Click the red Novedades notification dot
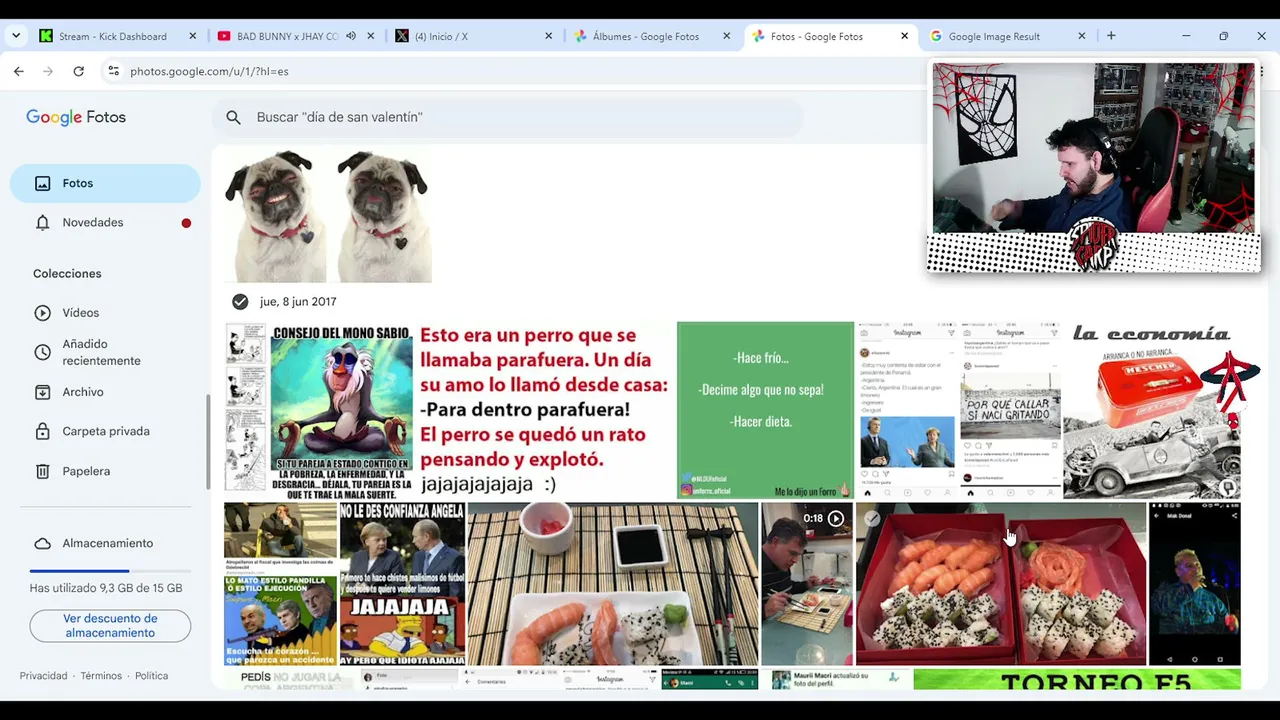Viewport: 1280px width, 720px height. [x=186, y=223]
